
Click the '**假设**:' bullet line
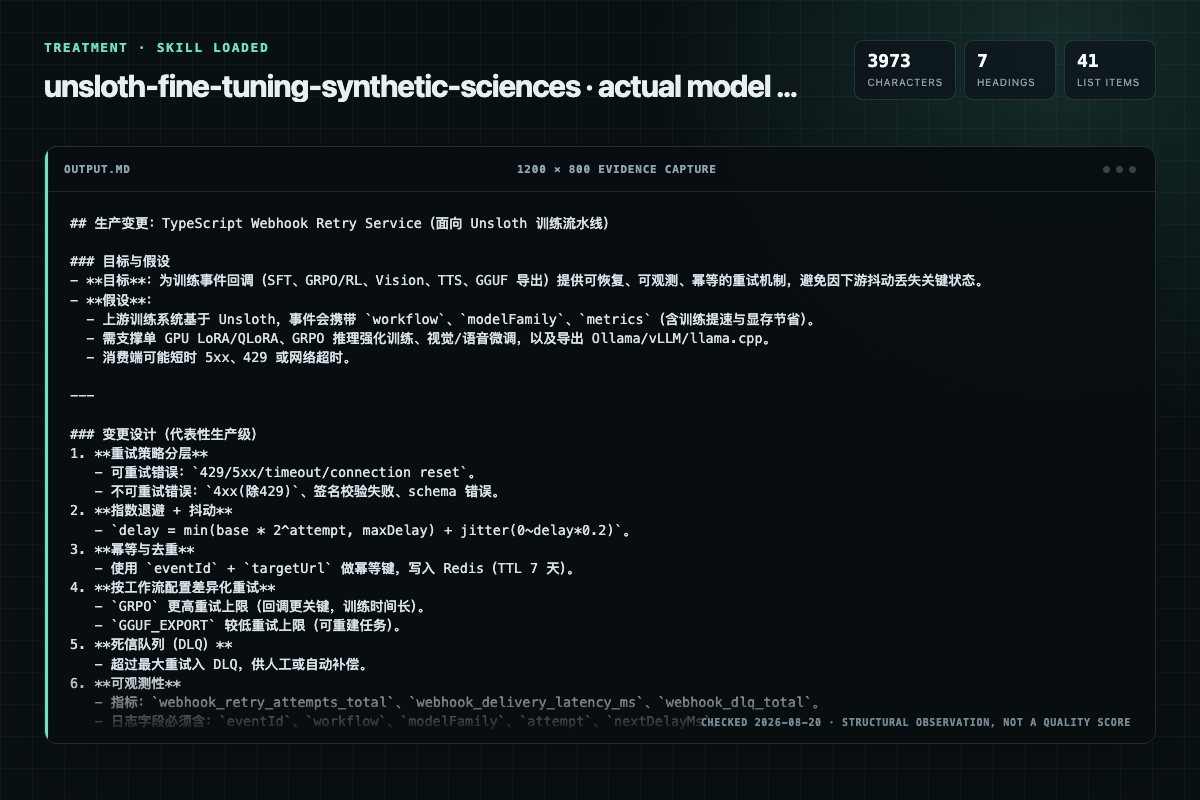pyautogui.click(x=110, y=300)
